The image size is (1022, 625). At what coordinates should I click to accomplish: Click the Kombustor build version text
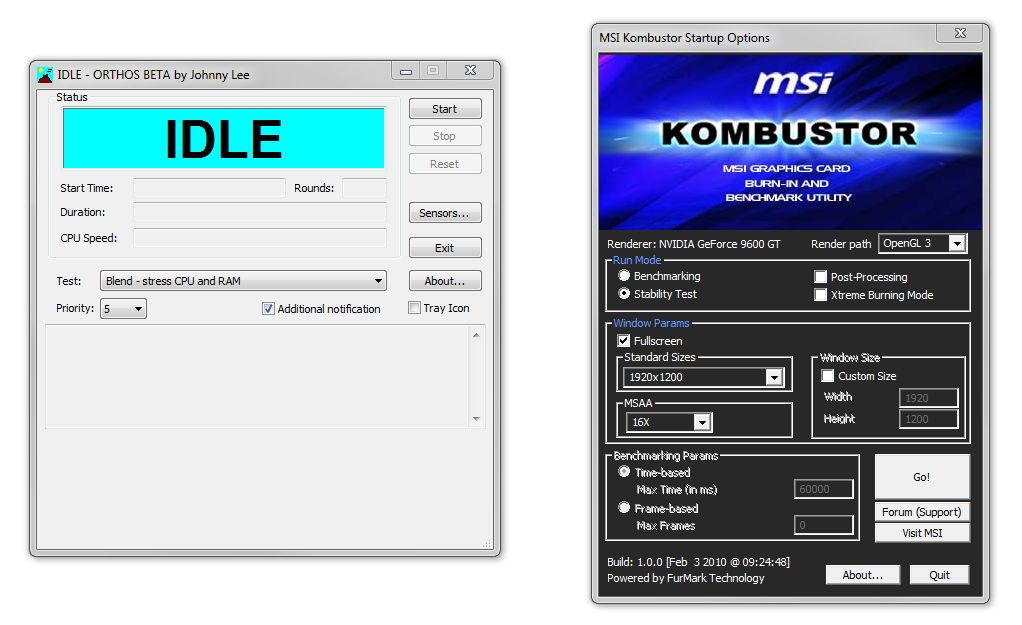[x=698, y=562]
